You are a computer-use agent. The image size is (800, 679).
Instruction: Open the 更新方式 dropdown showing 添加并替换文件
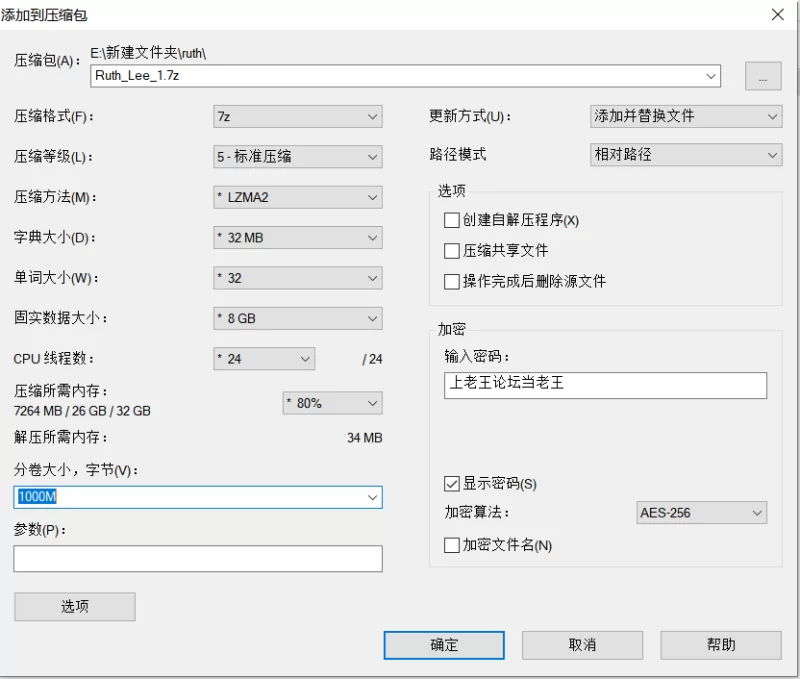686,116
